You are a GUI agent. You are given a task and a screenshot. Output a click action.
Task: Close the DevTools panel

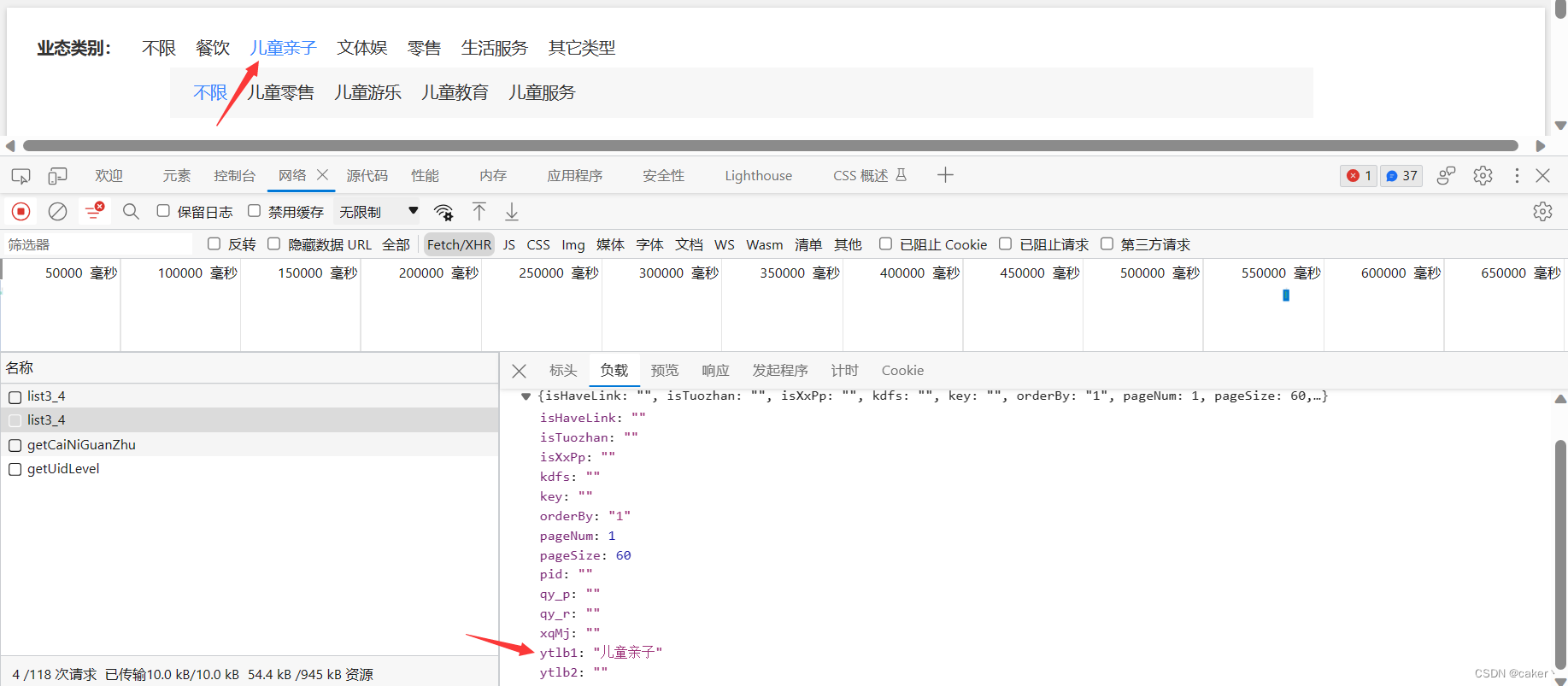(1542, 175)
